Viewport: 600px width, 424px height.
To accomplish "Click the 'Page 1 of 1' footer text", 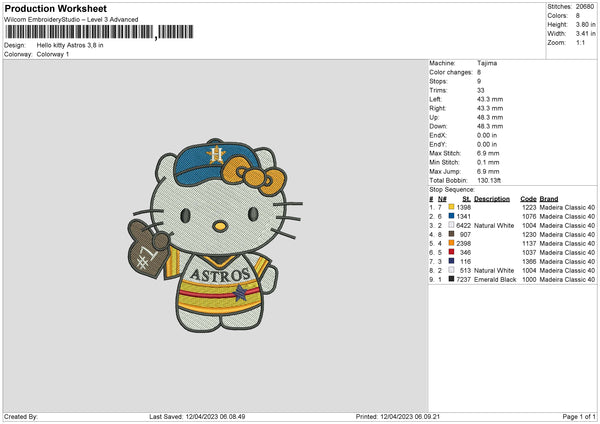I will [579, 416].
